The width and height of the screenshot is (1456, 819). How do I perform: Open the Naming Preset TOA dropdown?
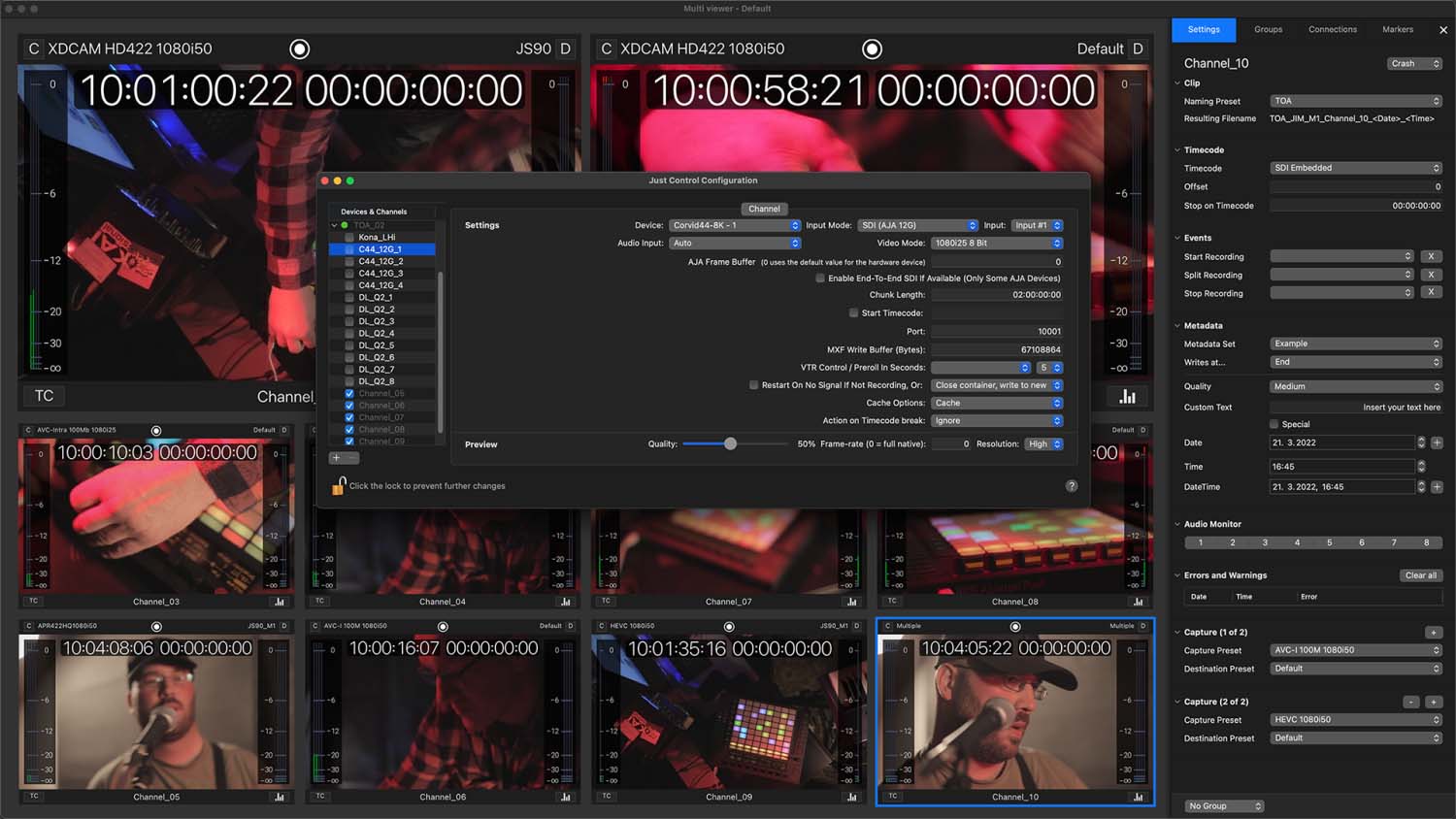pyautogui.click(x=1356, y=101)
